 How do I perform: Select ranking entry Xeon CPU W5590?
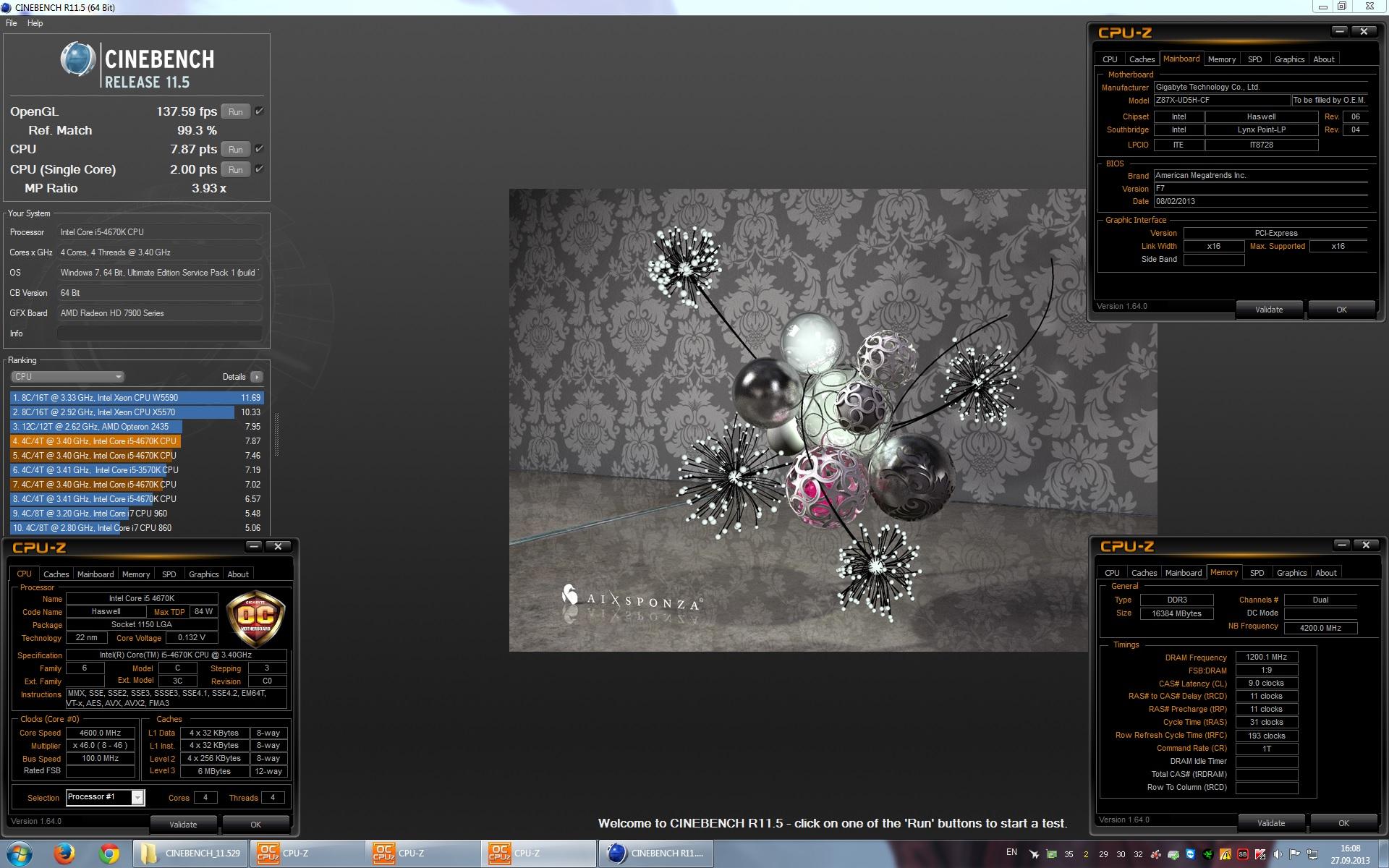(x=137, y=398)
